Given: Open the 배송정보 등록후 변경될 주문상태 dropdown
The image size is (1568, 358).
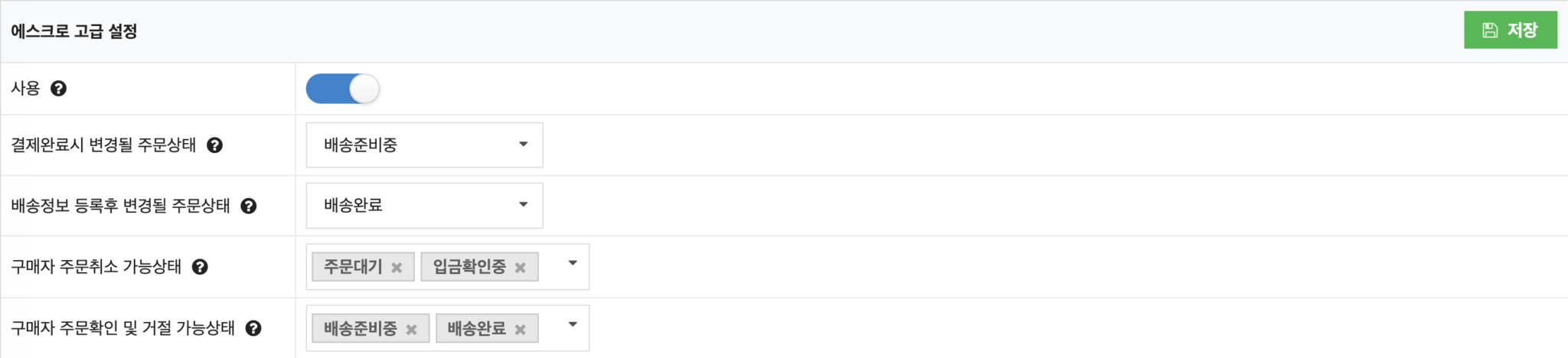Looking at the screenshot, I should (424, 205).
